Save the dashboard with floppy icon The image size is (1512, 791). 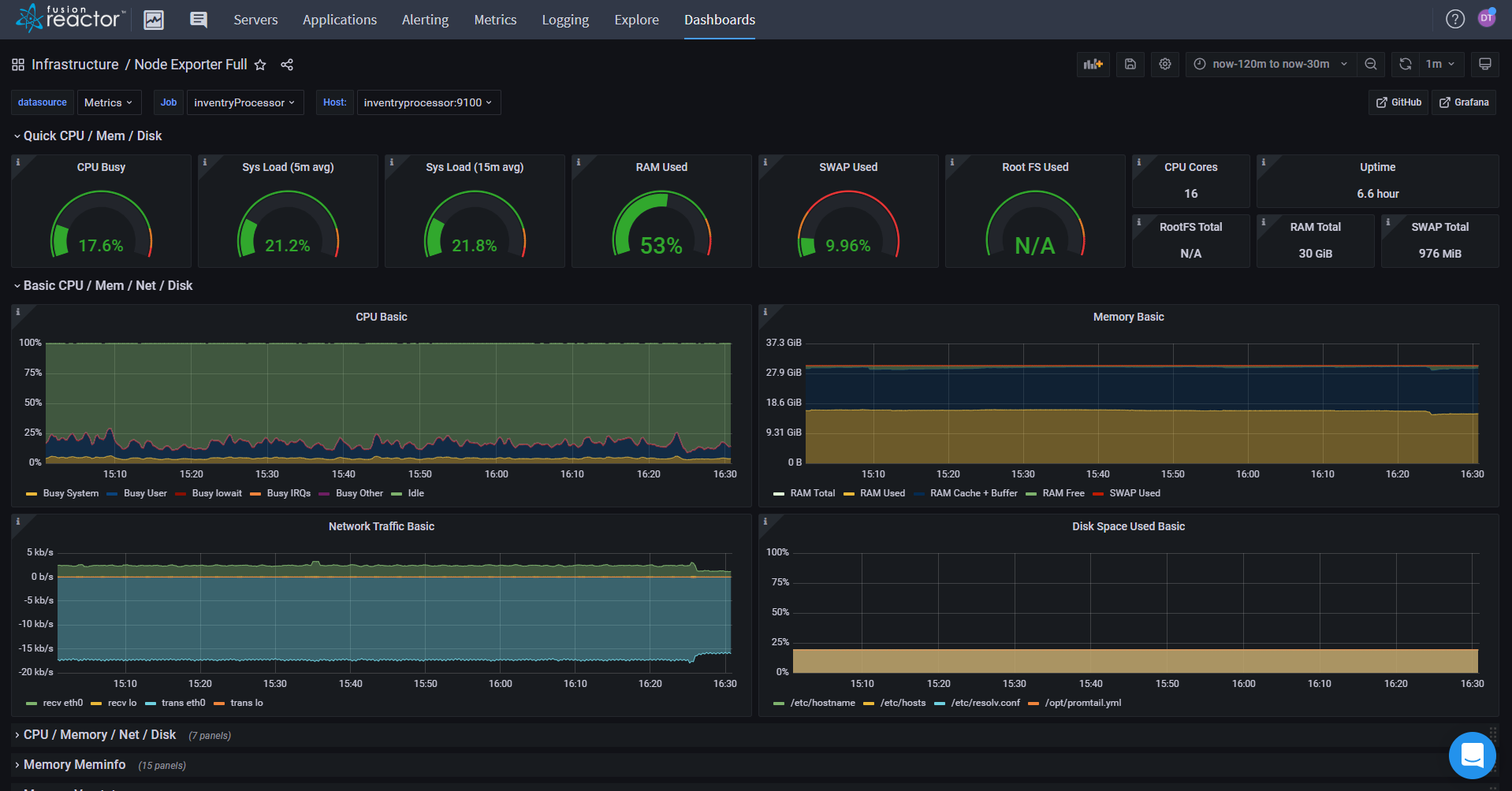click(1130, 64)
